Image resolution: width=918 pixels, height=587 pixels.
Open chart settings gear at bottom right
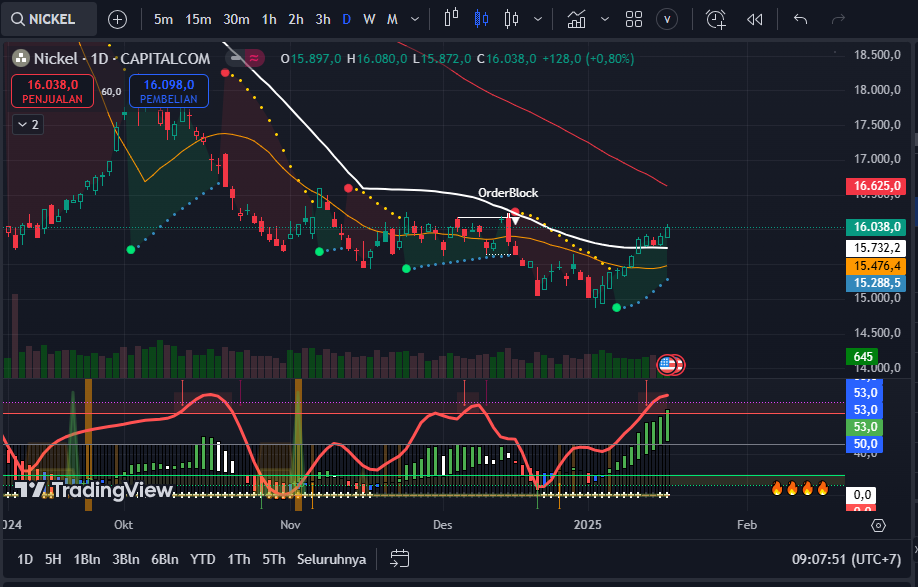[878, 525]
